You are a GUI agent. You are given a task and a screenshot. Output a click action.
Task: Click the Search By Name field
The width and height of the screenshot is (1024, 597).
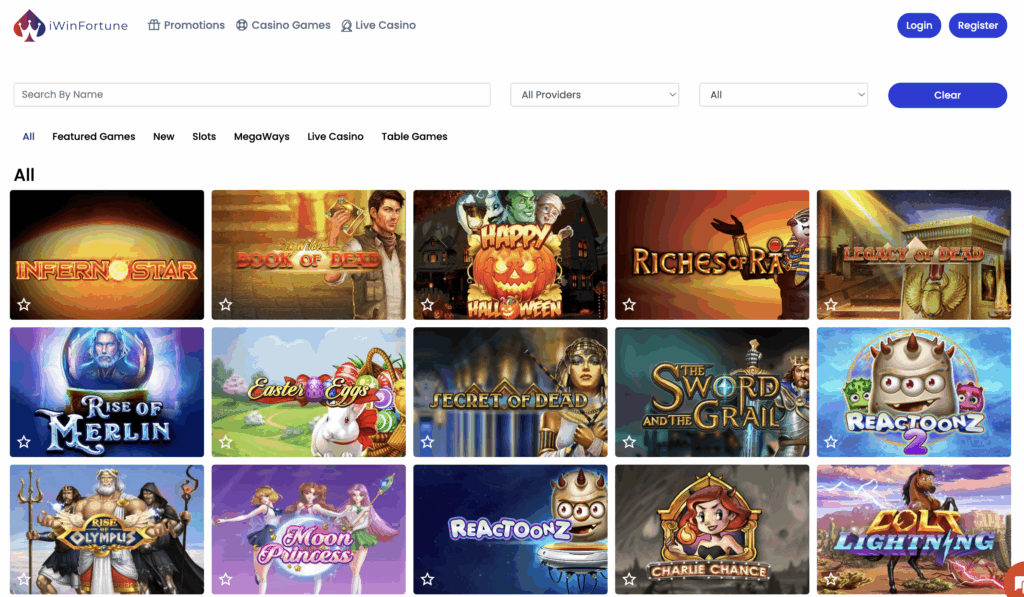point(250,94)
